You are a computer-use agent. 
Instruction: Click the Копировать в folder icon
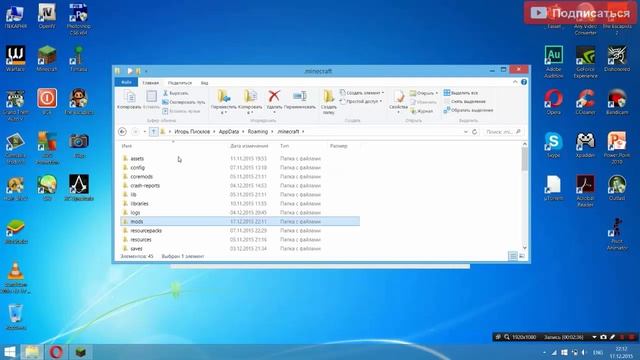coord(250,96)
